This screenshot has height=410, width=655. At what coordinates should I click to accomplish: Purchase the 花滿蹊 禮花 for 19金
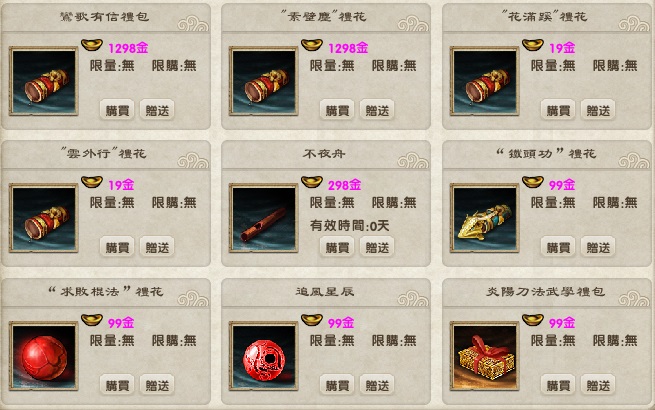(558, 110)
